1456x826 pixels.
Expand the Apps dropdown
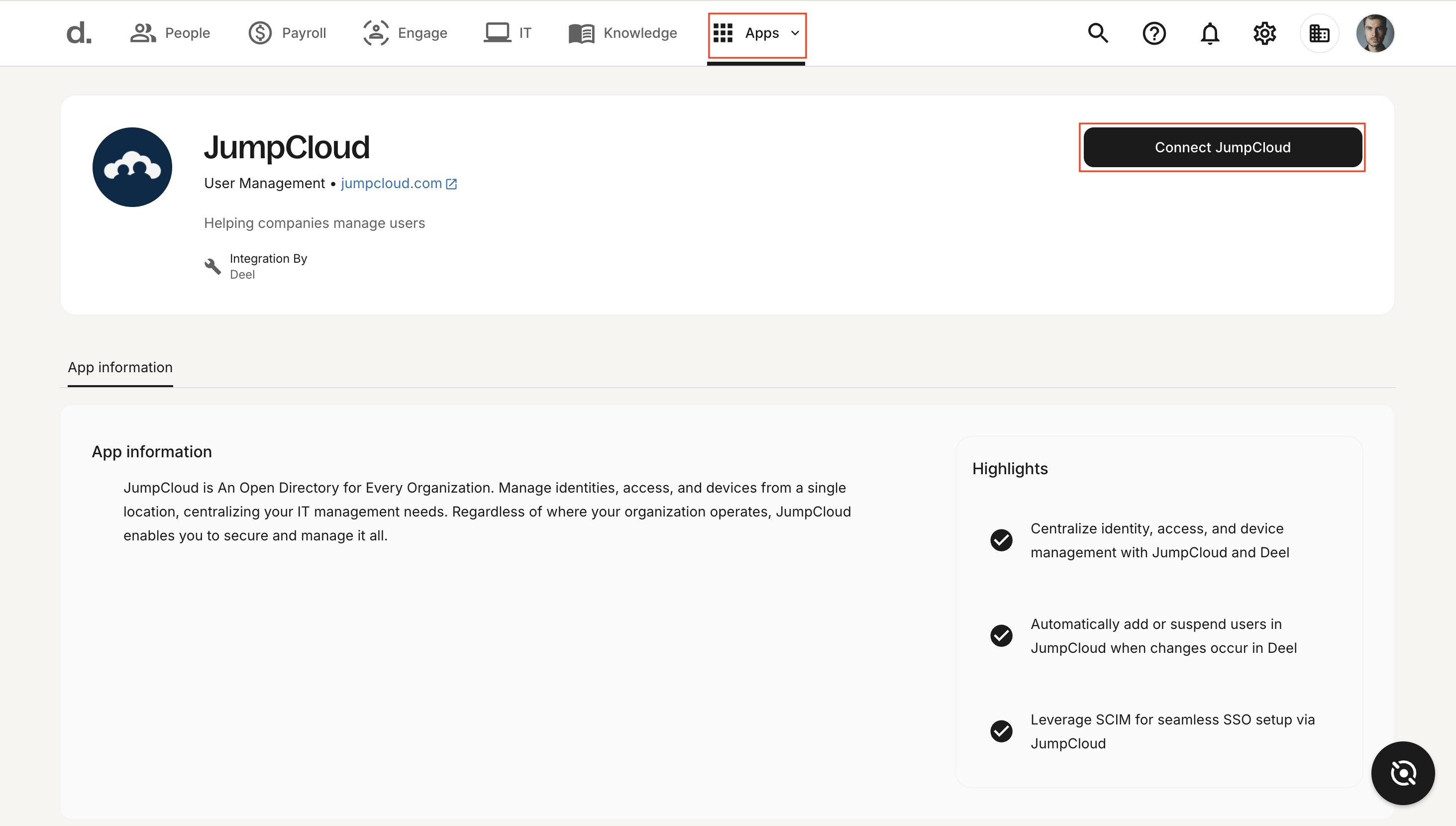[757, 33]
